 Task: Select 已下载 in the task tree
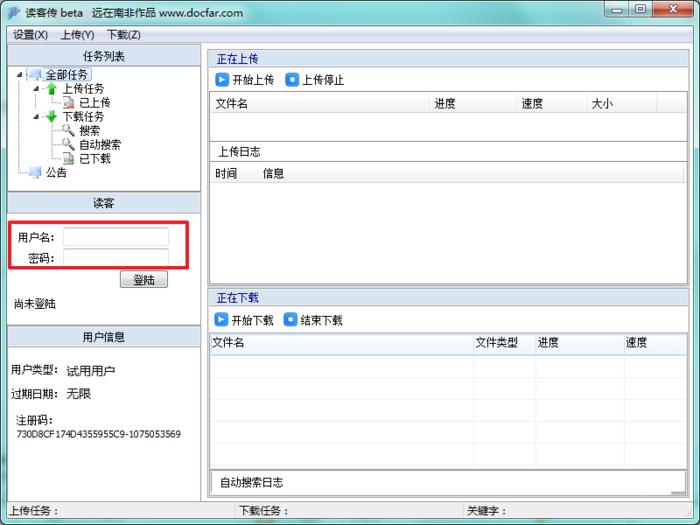click(95, 158)
